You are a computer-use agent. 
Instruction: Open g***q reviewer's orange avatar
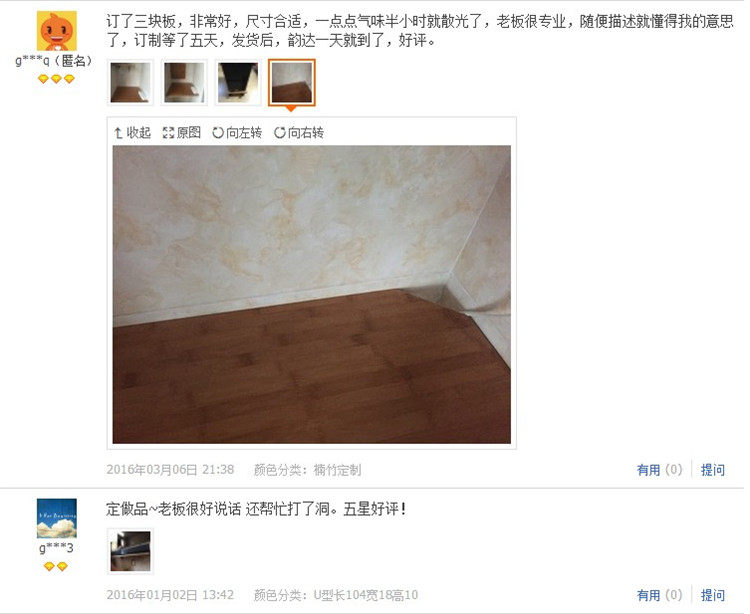pos(56,31)
